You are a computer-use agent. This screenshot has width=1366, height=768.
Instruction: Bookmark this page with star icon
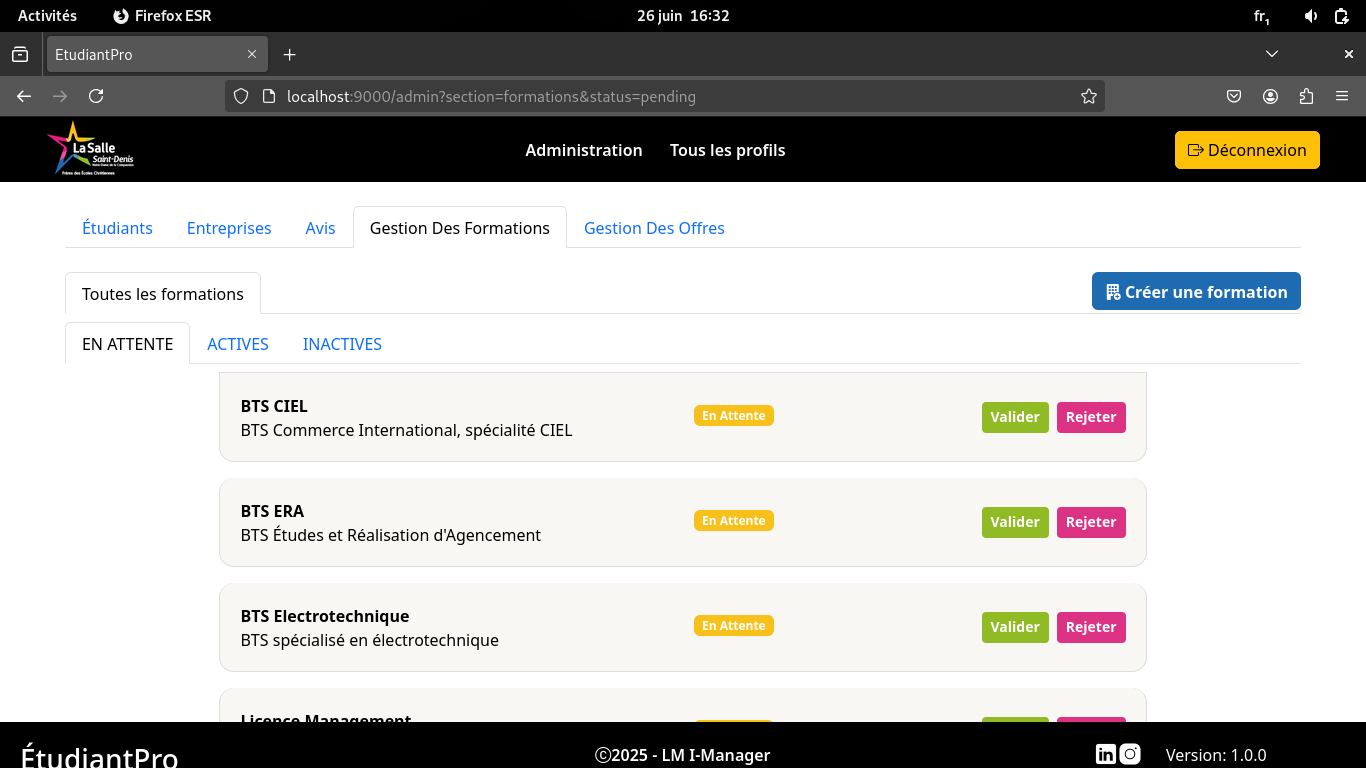(x=1089, y=97)
